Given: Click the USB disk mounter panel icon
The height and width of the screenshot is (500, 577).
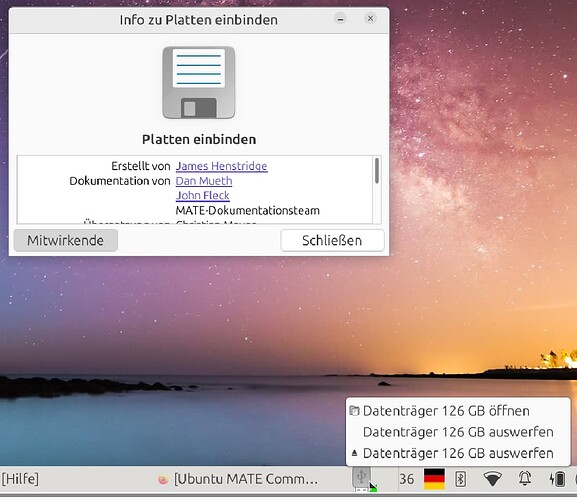Looking at the screenshot, I should coord(362,479).
